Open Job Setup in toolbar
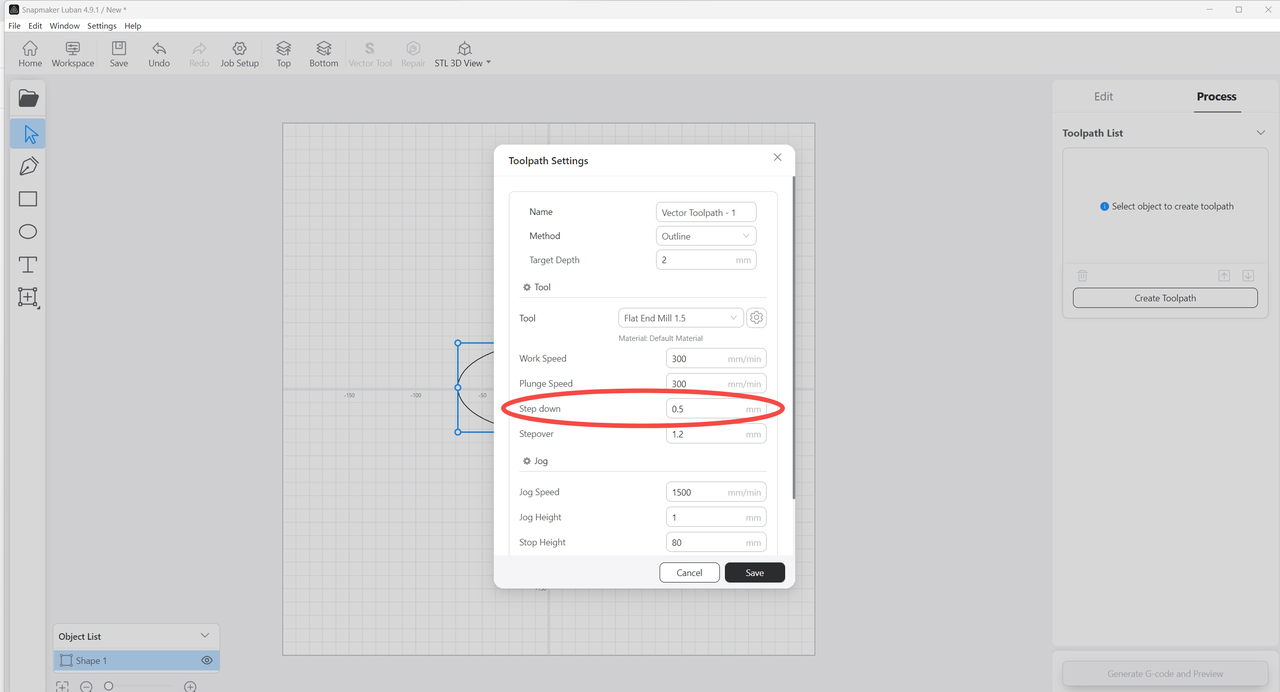This screenshot has width=1280, height=692. click(240, 54)
